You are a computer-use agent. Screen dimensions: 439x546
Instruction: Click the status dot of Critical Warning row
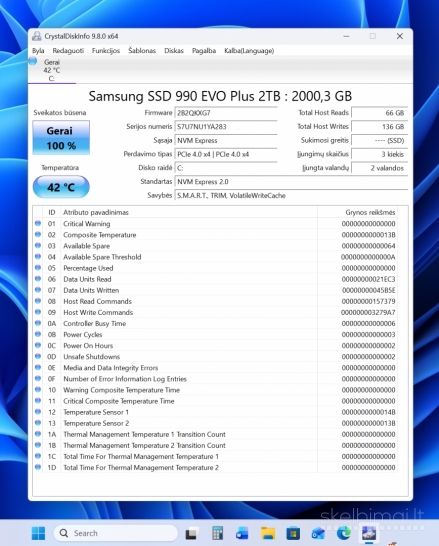(38, 224)
